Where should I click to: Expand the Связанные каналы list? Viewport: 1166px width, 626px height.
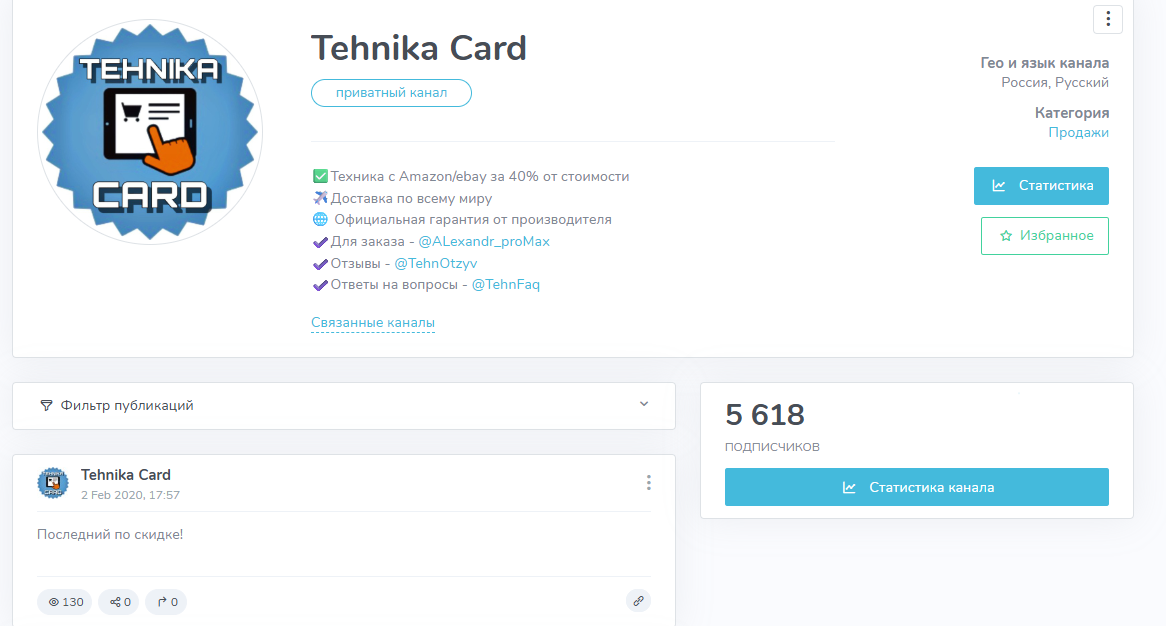(372, 323)
